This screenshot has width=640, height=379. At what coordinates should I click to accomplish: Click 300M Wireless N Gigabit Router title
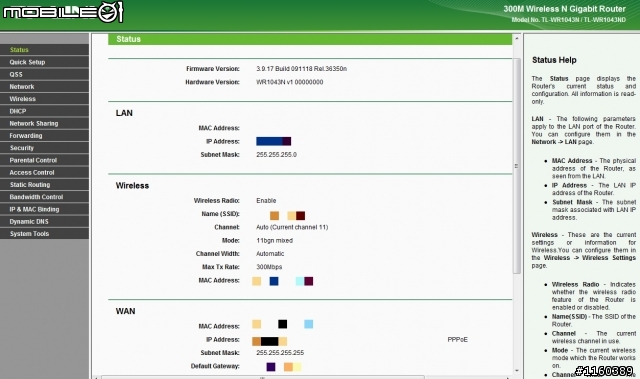pyautogui.click(x=564, y=9)
